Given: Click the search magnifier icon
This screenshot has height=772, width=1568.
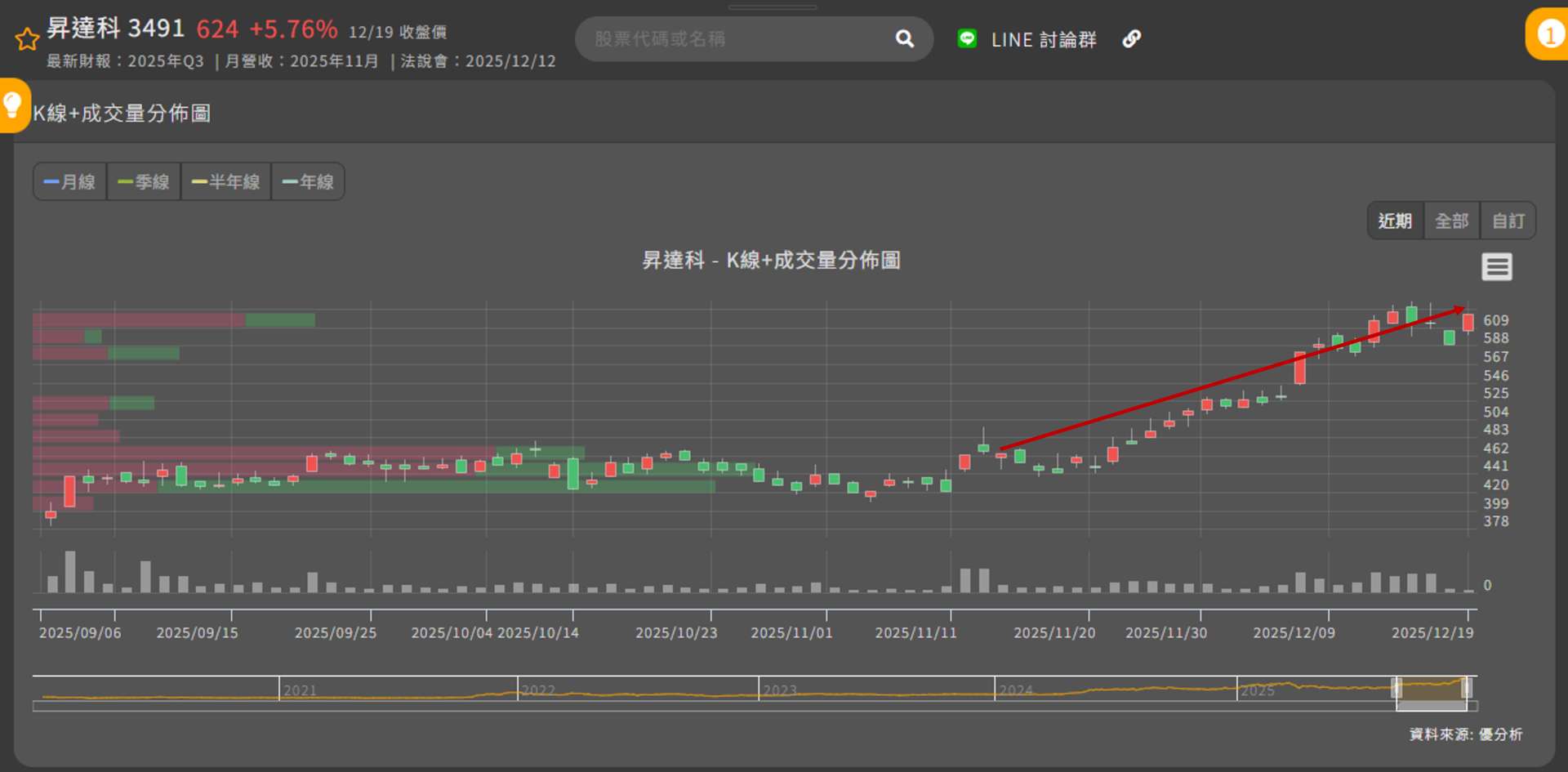Looking at the screenshot, I should [904, 38].
